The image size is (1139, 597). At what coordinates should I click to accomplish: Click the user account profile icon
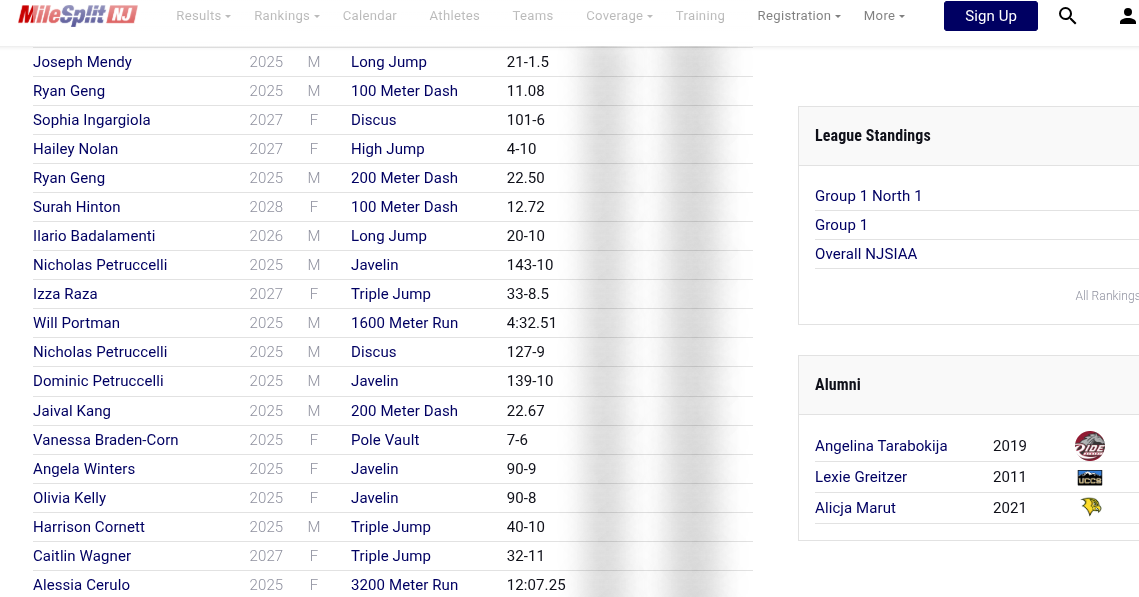(x=1127, y=16)
